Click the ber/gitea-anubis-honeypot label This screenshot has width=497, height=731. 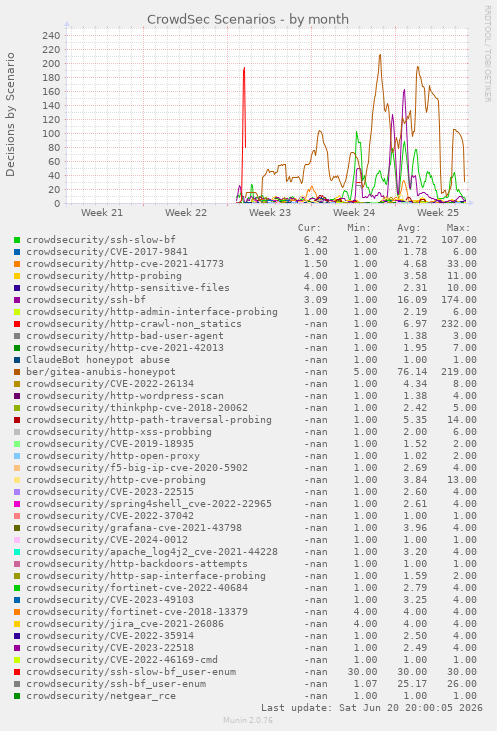coord(101,372)
